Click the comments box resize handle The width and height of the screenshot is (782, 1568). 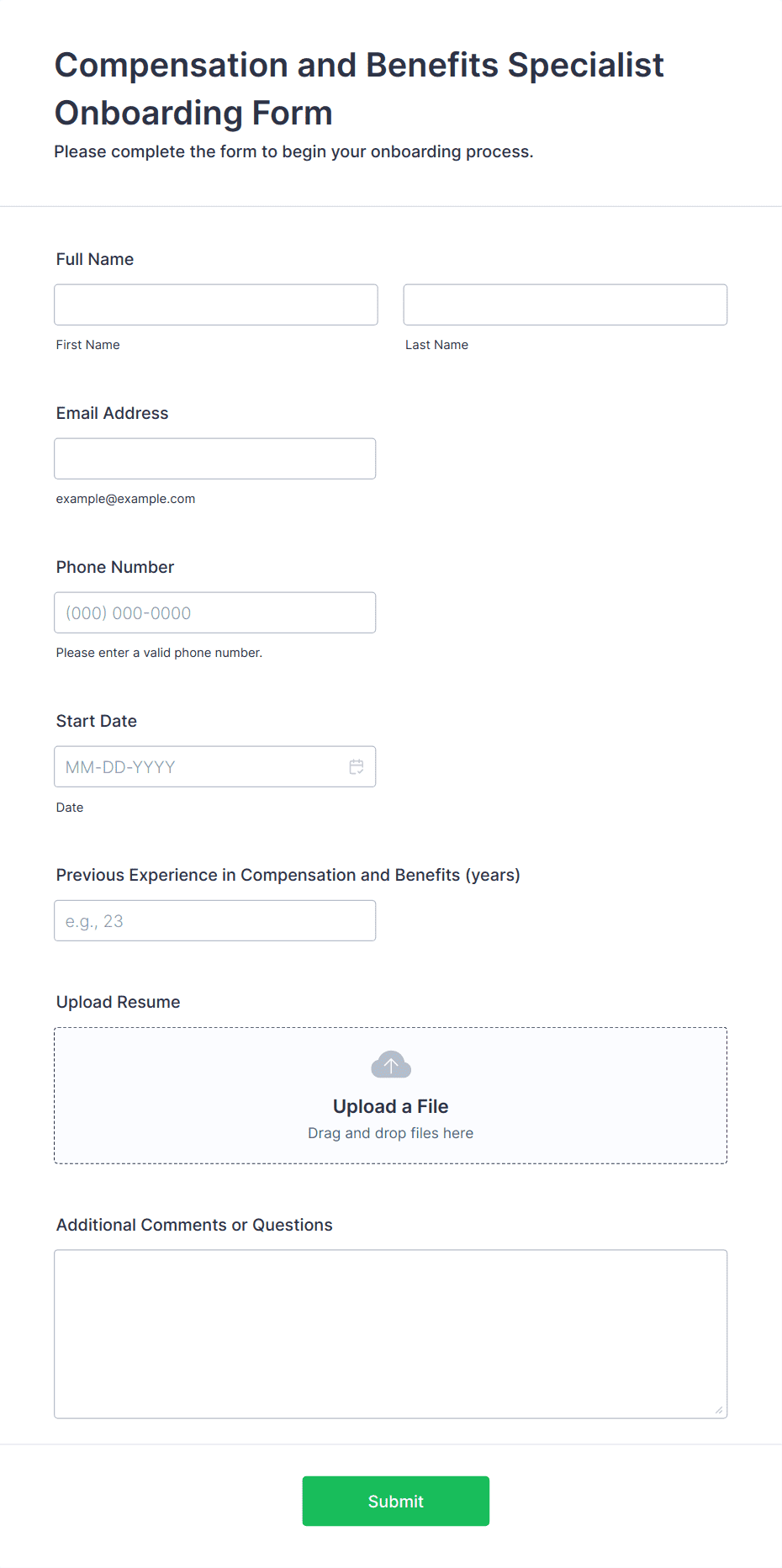719,1410
